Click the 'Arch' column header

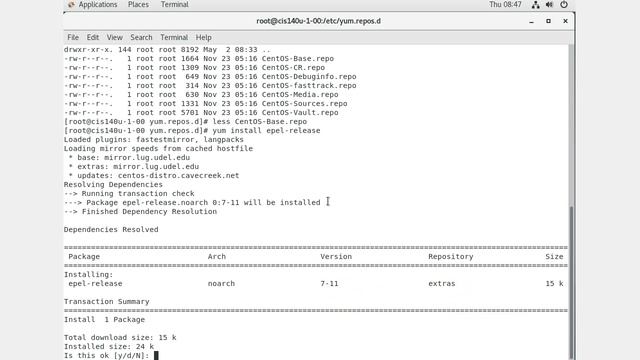(x=217, y=256)
